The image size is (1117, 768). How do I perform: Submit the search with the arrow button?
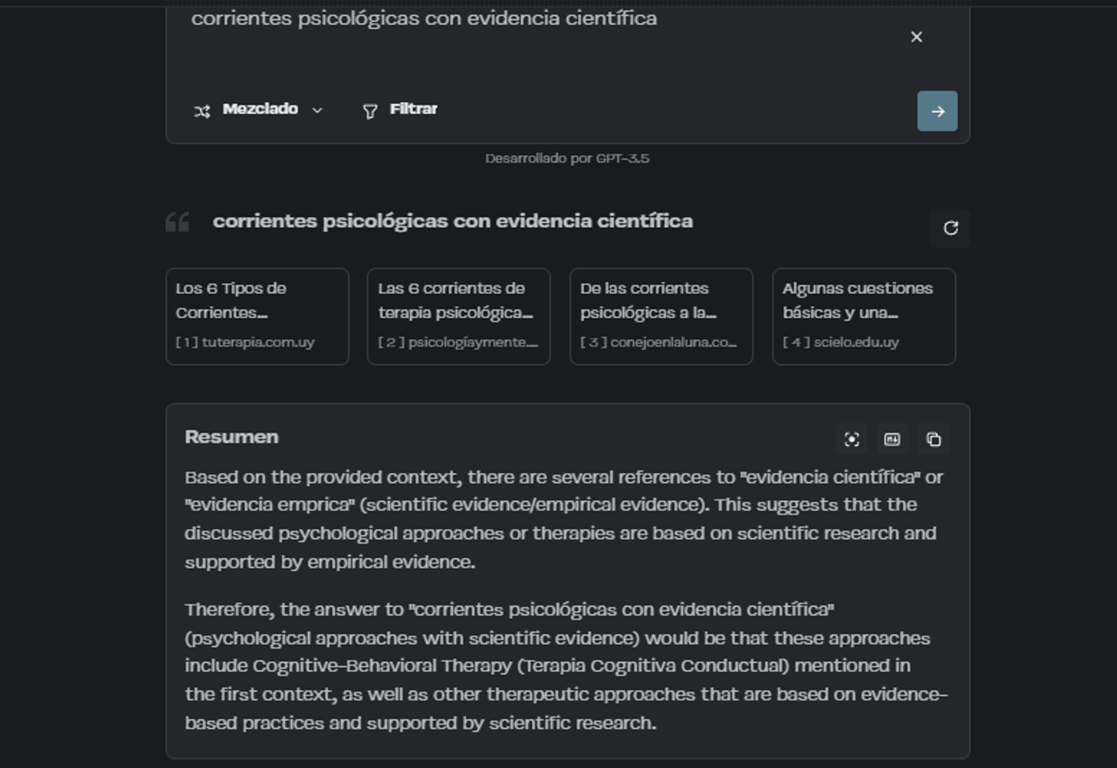pos(937,111)
